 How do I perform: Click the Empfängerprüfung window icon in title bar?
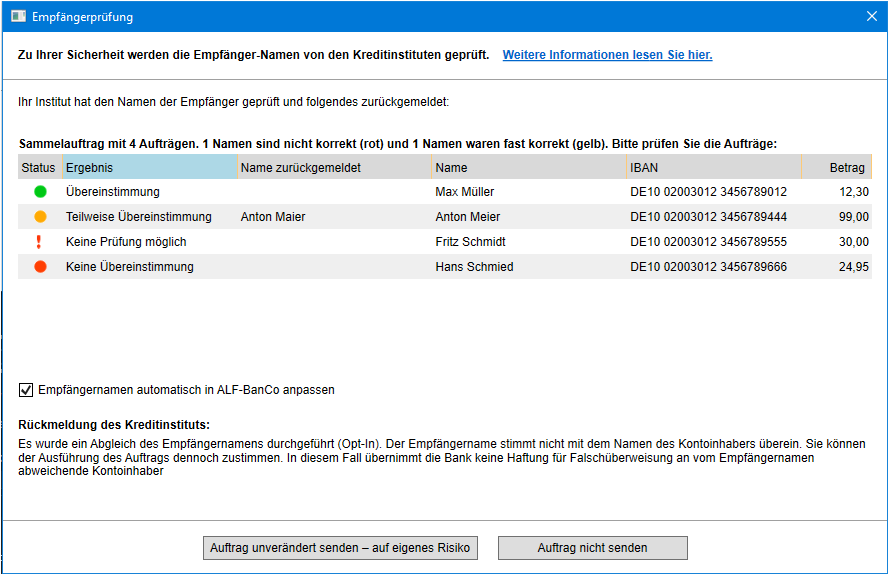point(19,16)
